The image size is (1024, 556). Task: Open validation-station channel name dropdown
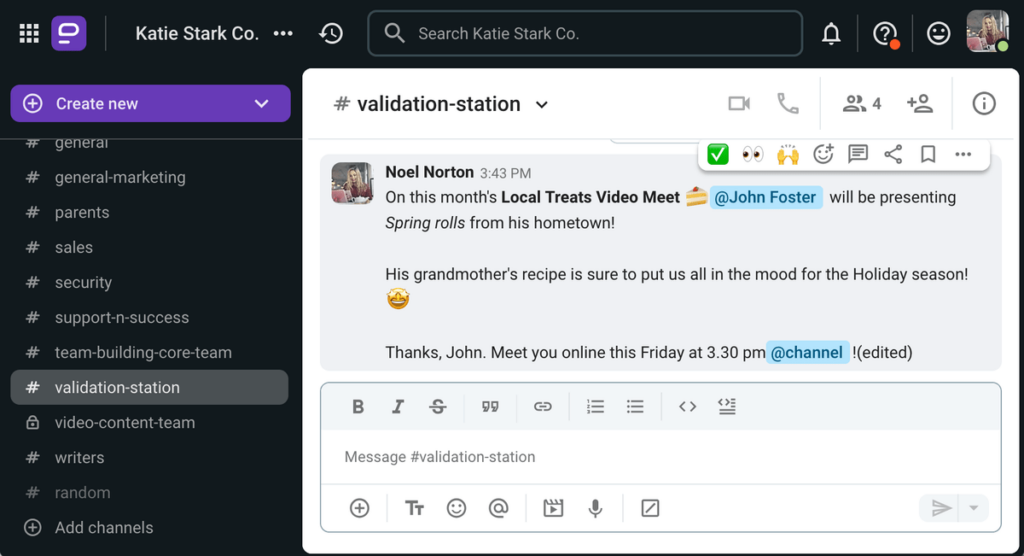[542, 105]
